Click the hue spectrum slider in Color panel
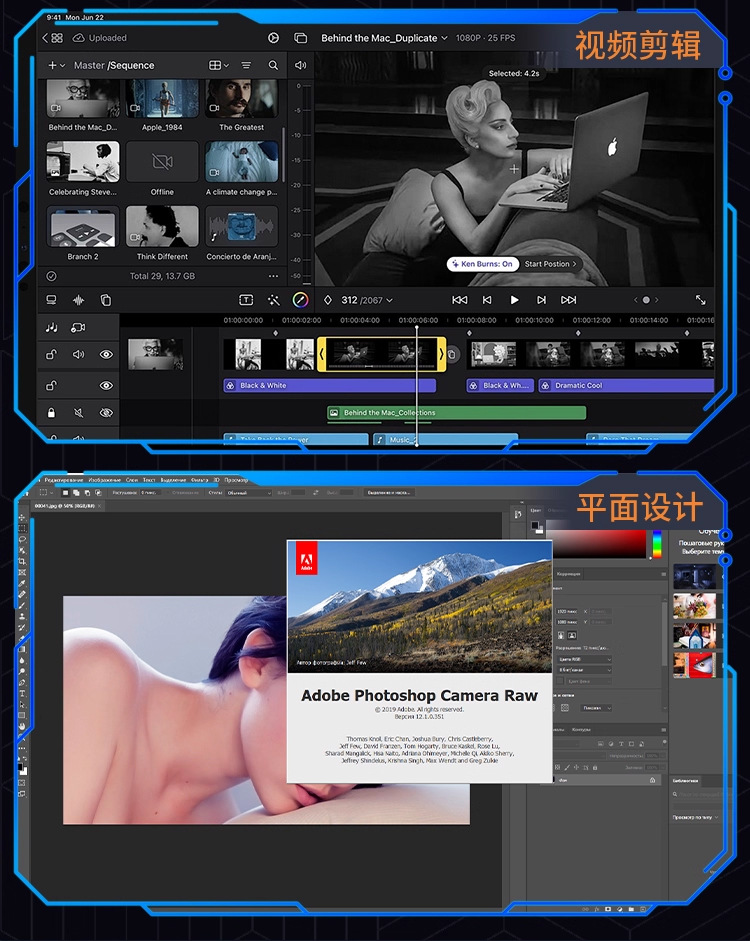750x941 pixels. tap(657, 543)
